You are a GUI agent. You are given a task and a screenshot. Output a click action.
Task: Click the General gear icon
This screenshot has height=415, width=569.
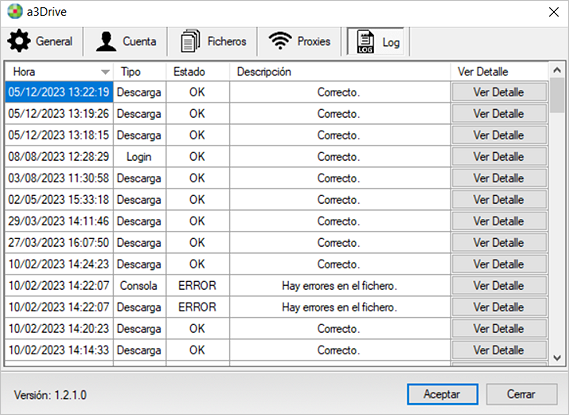coord(19,41)
